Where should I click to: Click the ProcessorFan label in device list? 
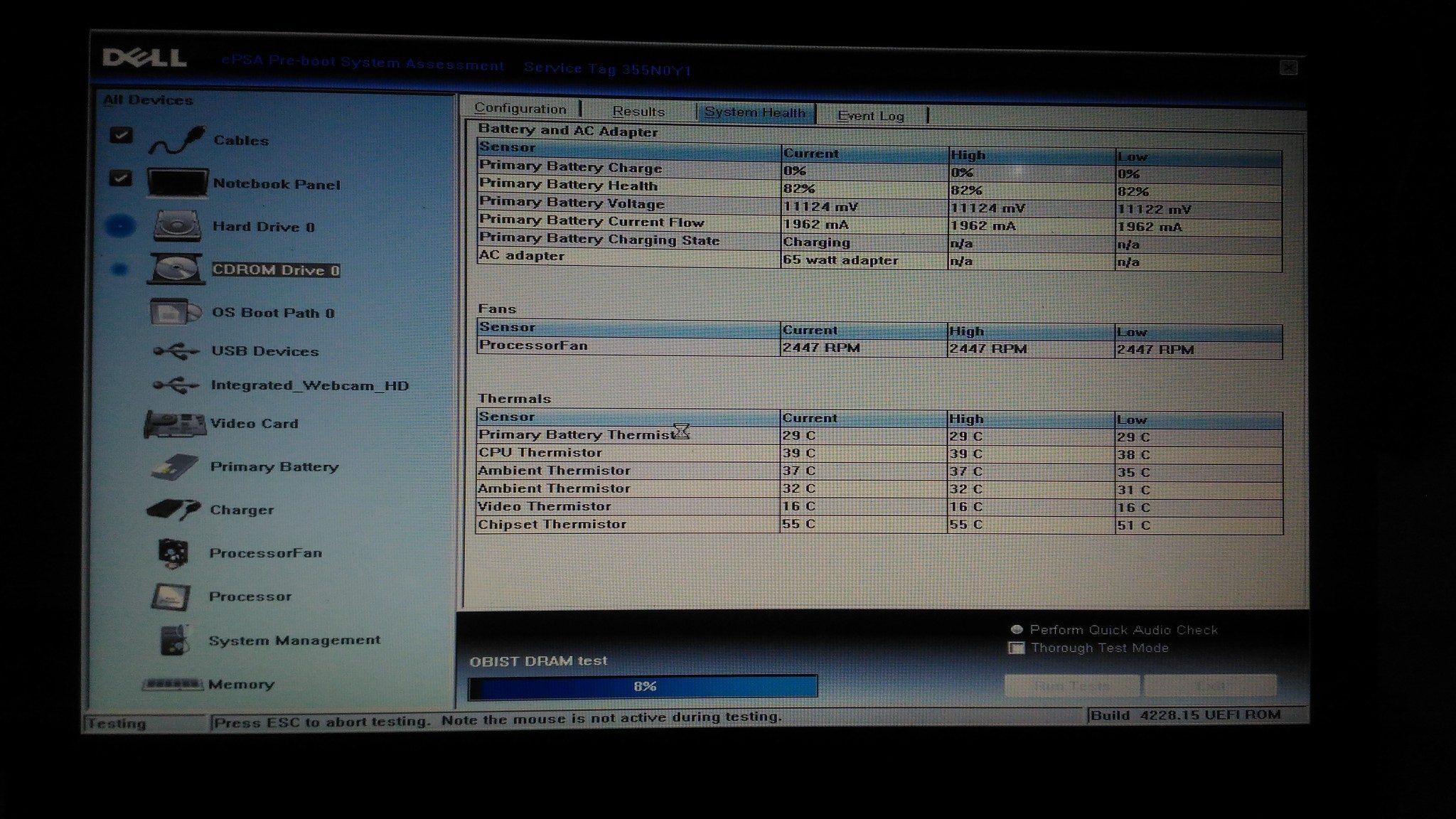tap(265, 553)
